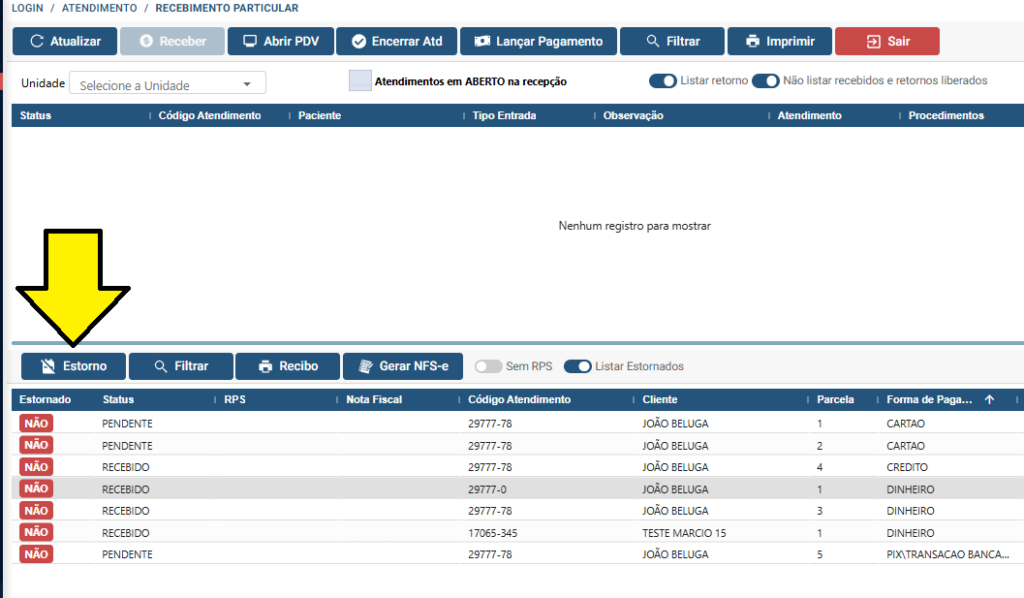The width and height of the screenshot is (1024, 598).
Task: Open the PDV with Abrir PDV
Action: point(280,41)
